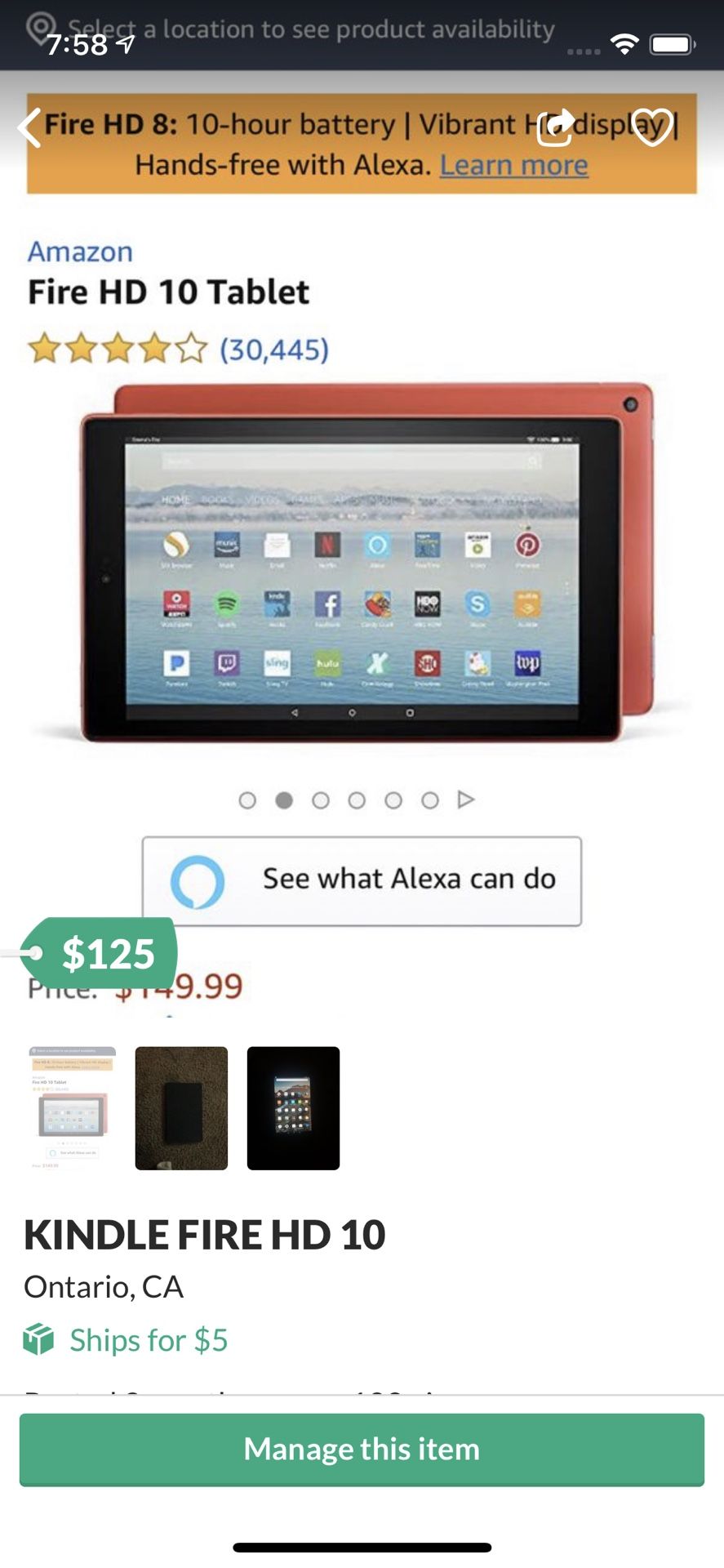The height and width of the screenshot is (1568, 724).
Task: Tap the blue Alexa ring icon
Action: pos(198,881)
